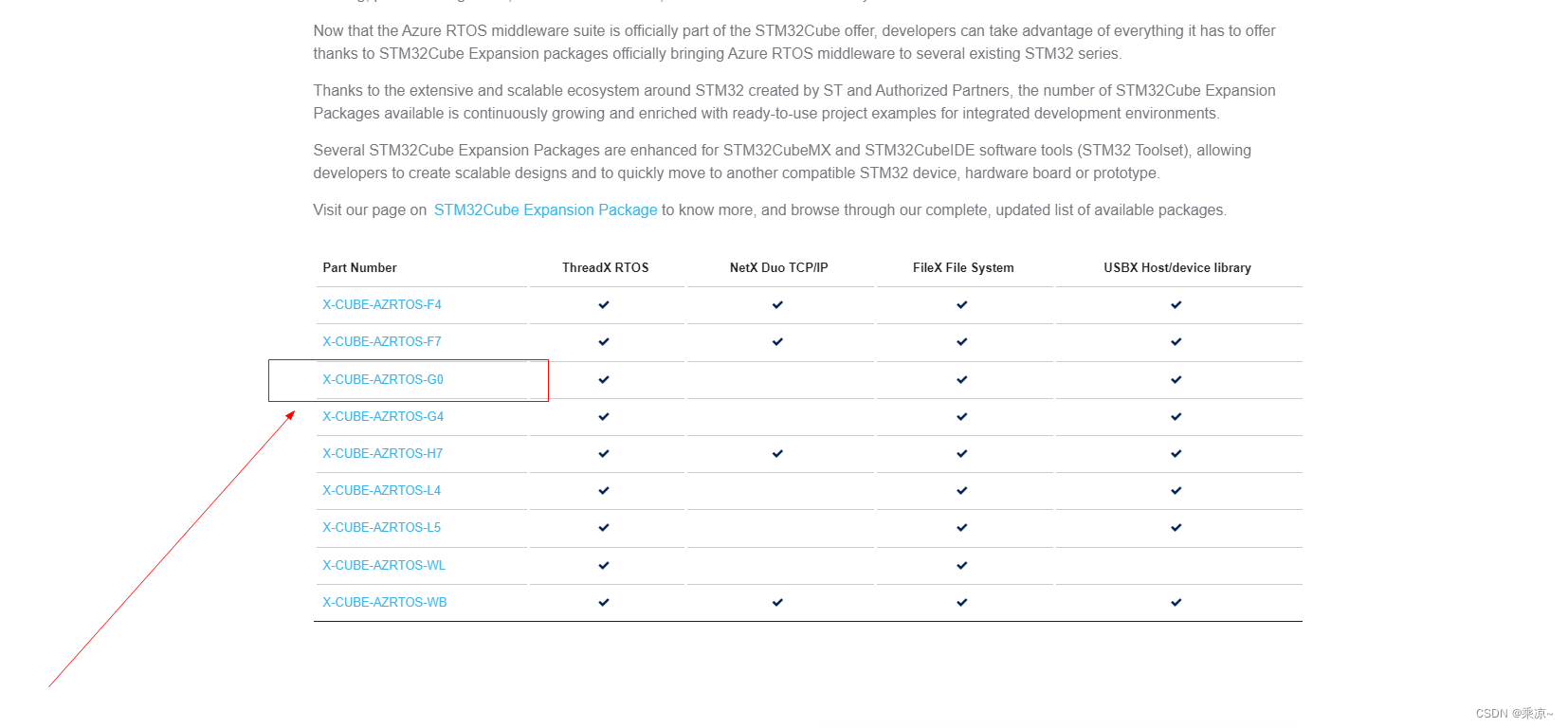Screen dimensions: 1568x728
Task: Open the STM32Cube Expansion Package link
Action: (x=545, y=209)
